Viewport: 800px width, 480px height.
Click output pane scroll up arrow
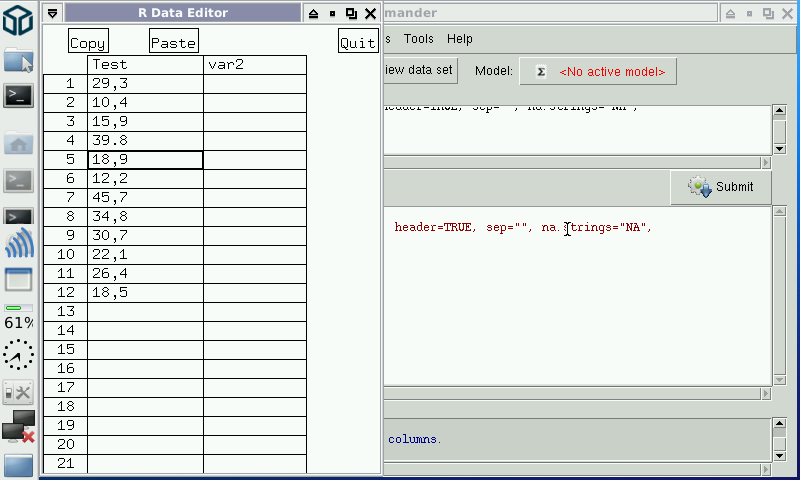pos(780,212)
